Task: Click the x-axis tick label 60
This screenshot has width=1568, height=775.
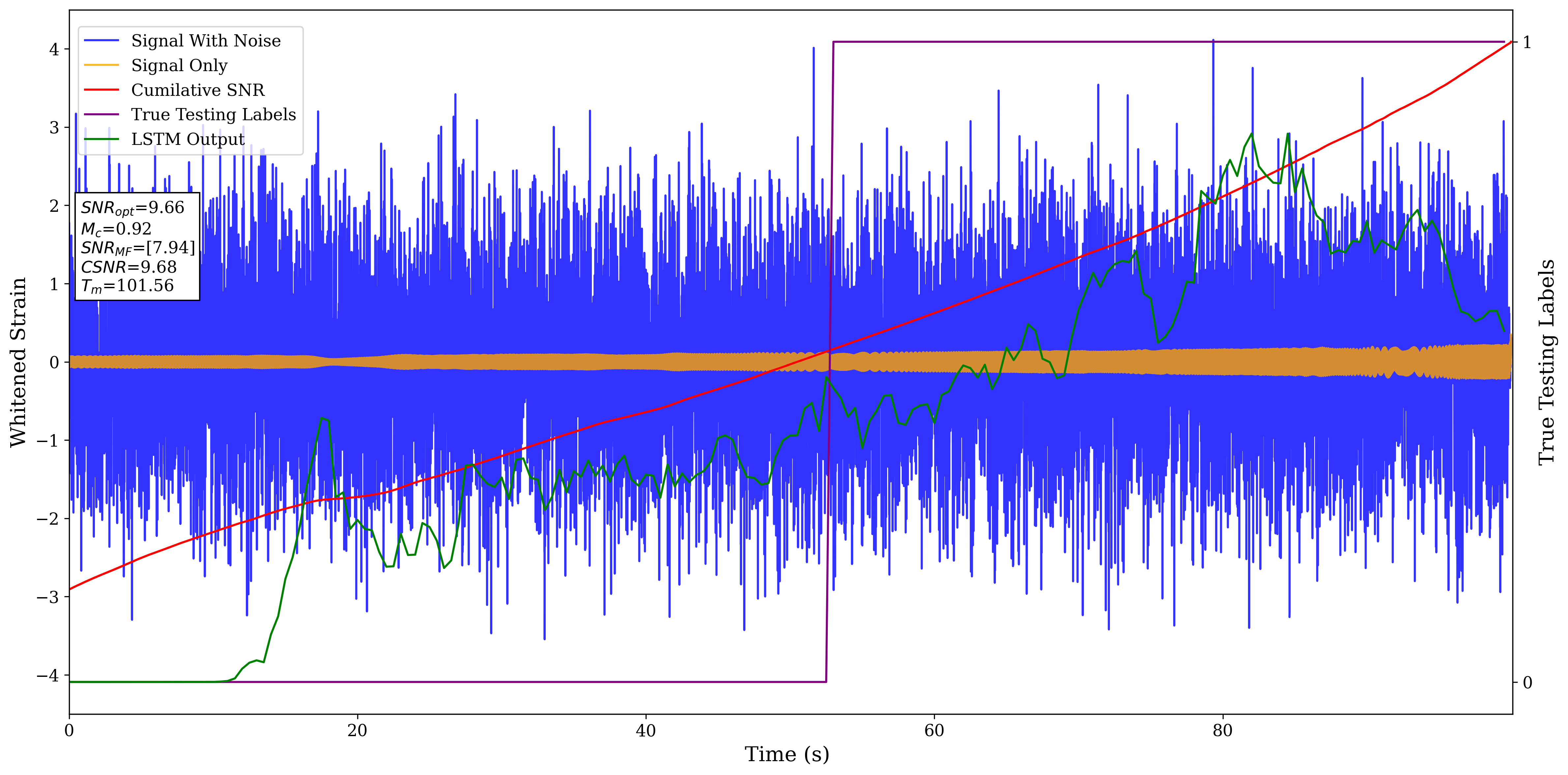Action: 934,731
